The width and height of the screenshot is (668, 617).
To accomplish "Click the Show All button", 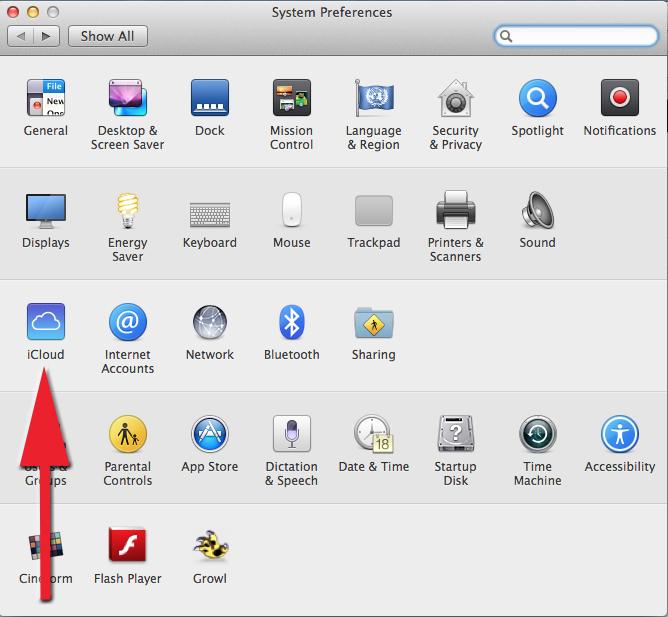I will pos(108,36).
